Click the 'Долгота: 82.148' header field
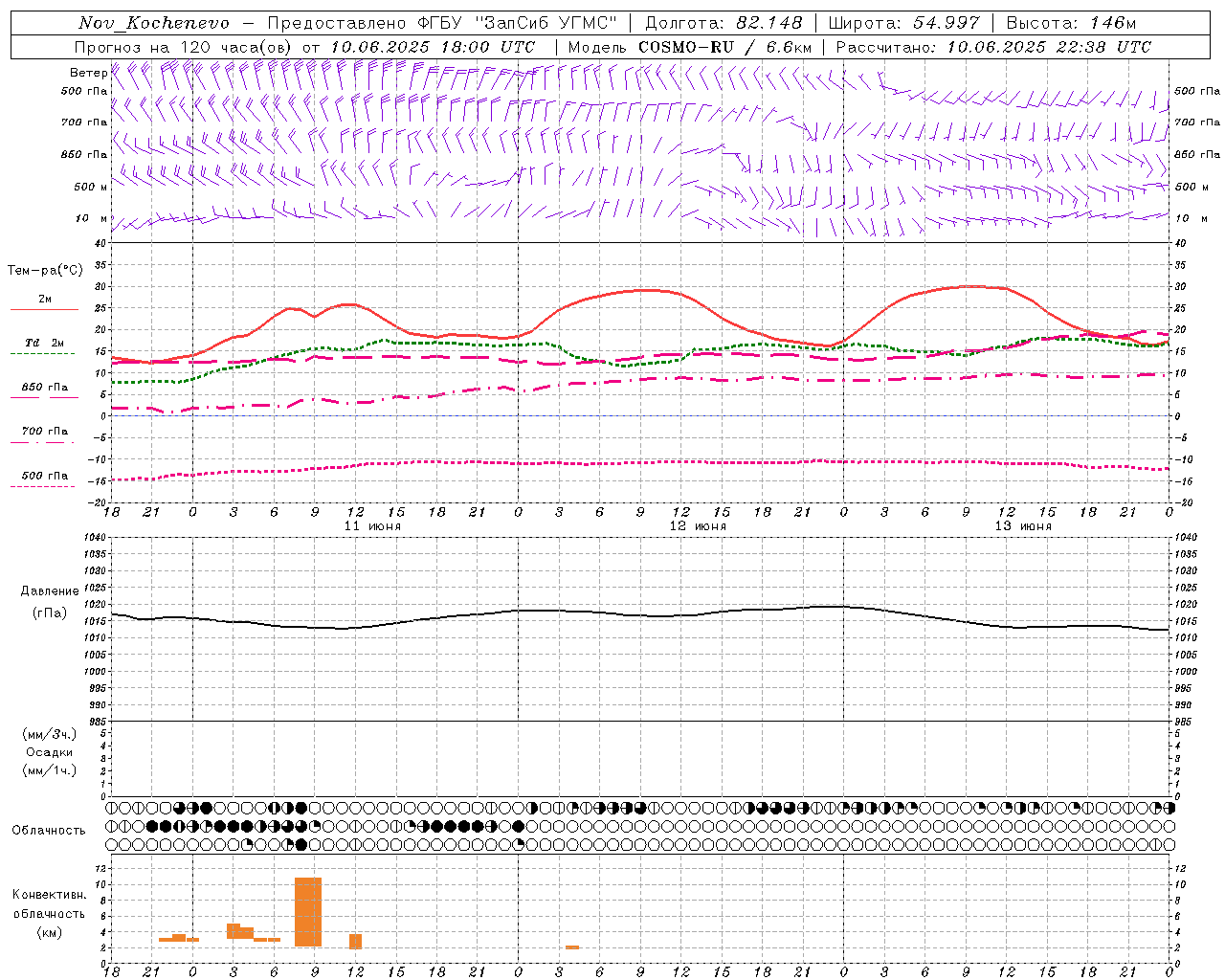The height and width of the screenshot is (980, 1225). [x=724, y=23]
